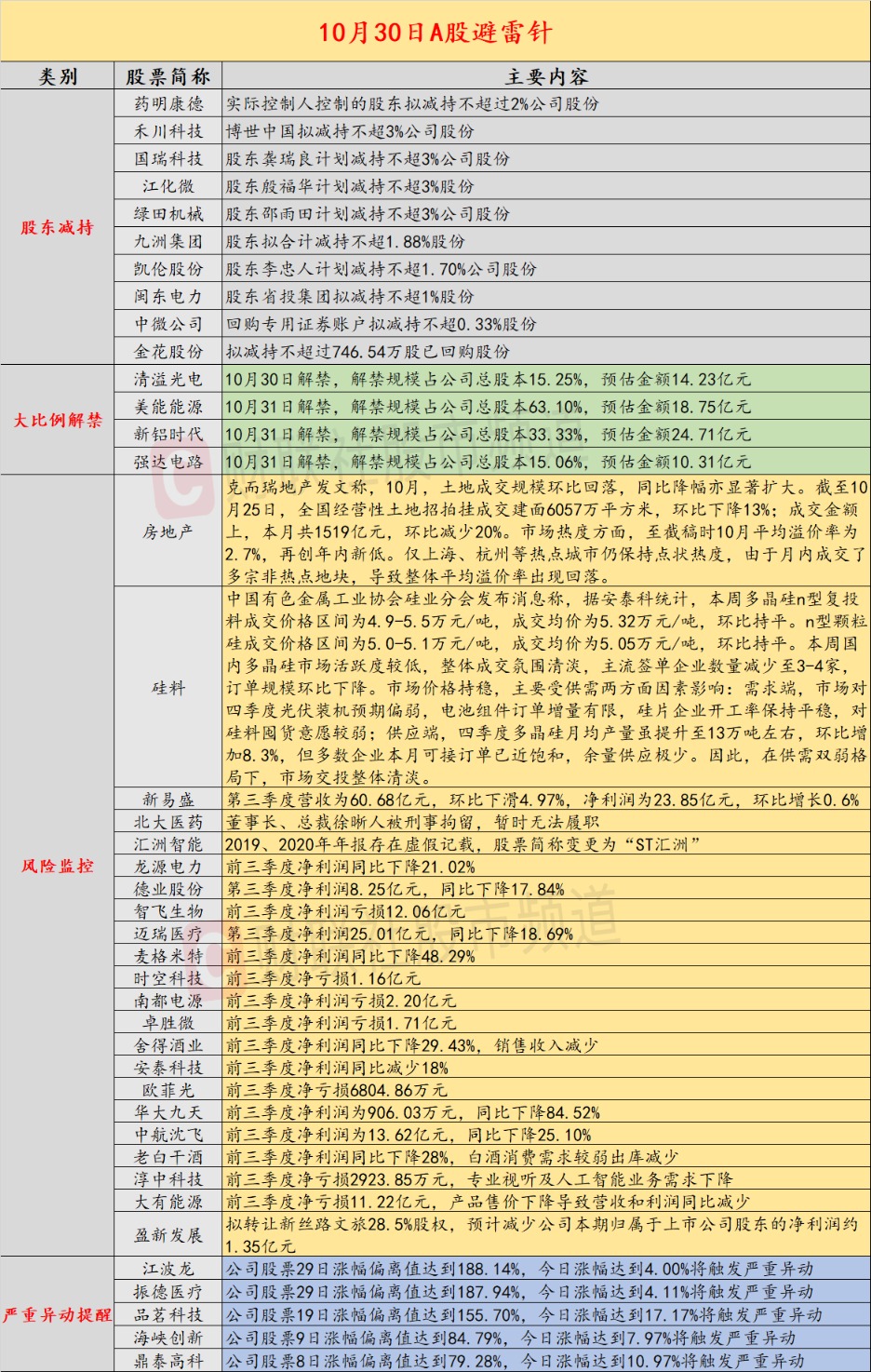This screenshot has width=871, height=1372.
Task: Select stock name "安泰科技"
Action: click(168, 1068)
